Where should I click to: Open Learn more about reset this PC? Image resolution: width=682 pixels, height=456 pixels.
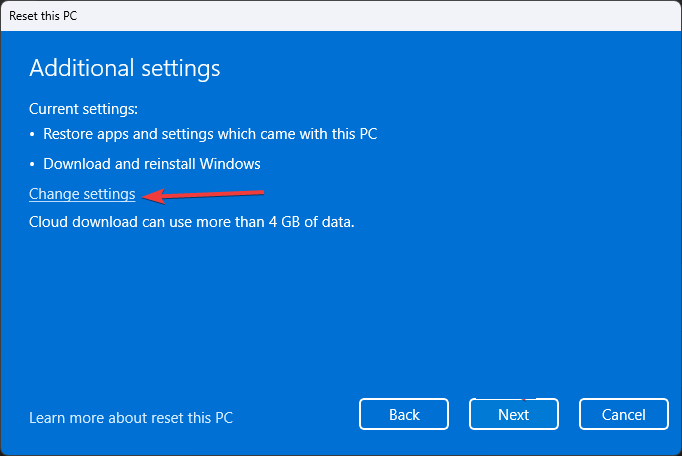131,417
